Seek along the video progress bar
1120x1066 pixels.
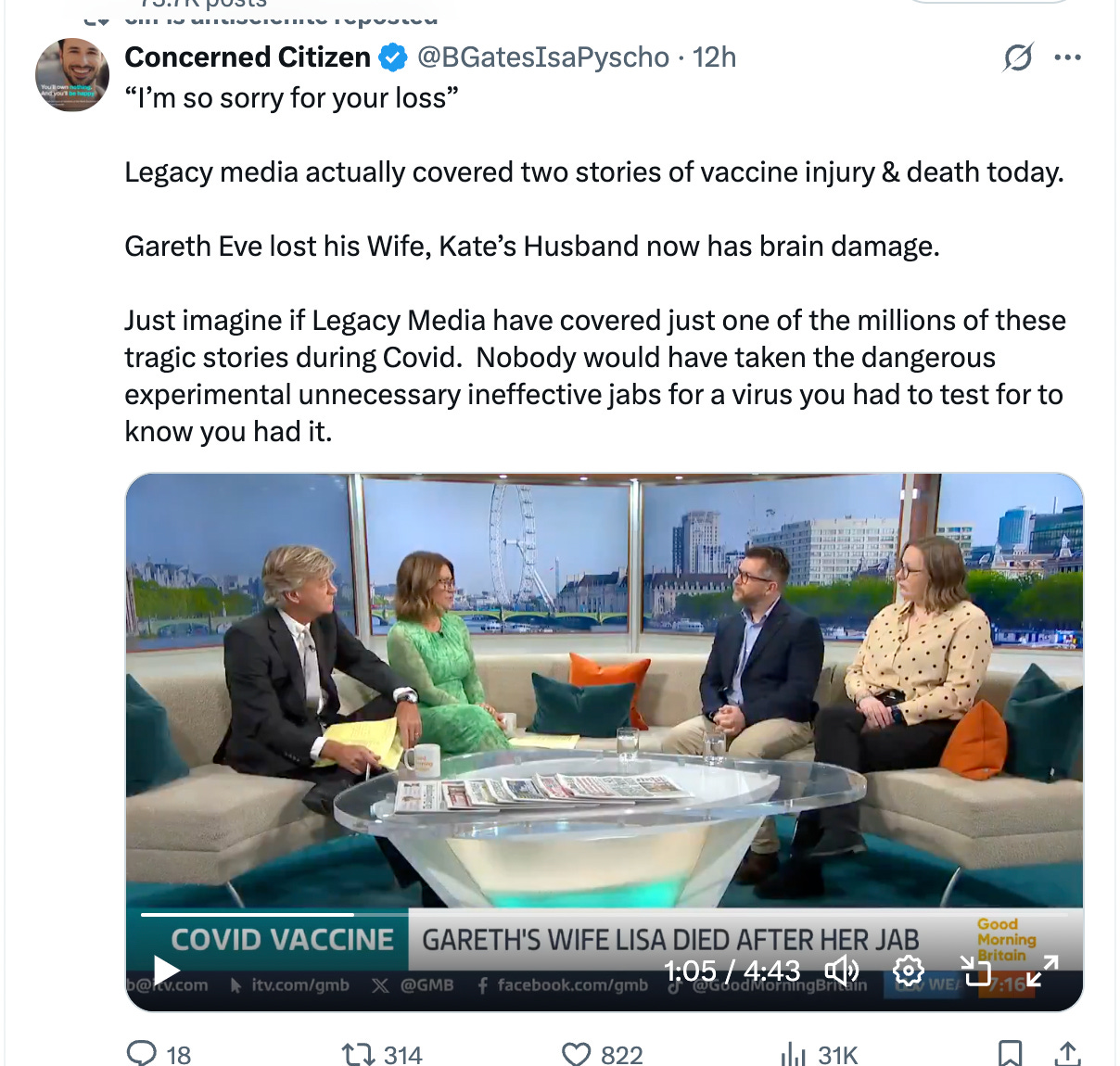pos(605,915)
